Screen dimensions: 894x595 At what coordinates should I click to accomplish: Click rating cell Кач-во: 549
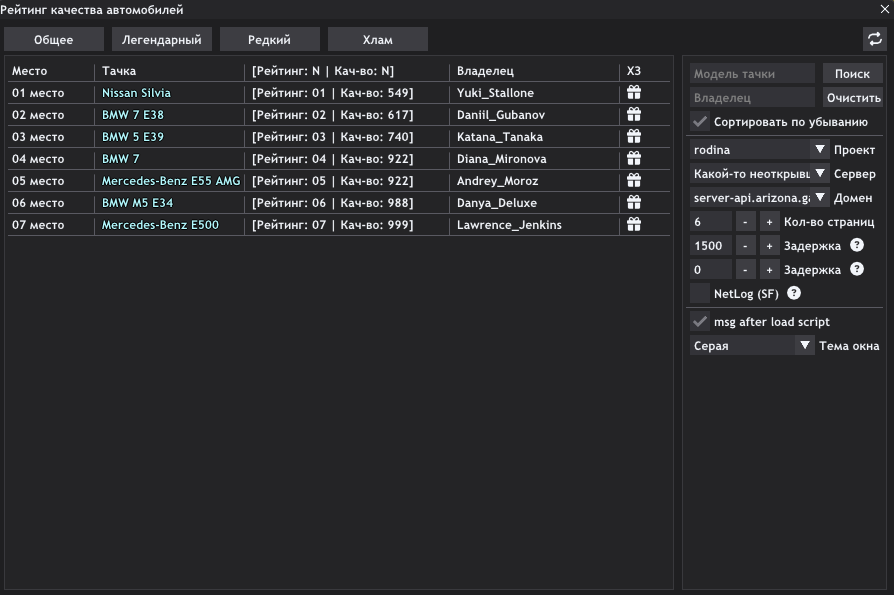[x=332, y=92]
